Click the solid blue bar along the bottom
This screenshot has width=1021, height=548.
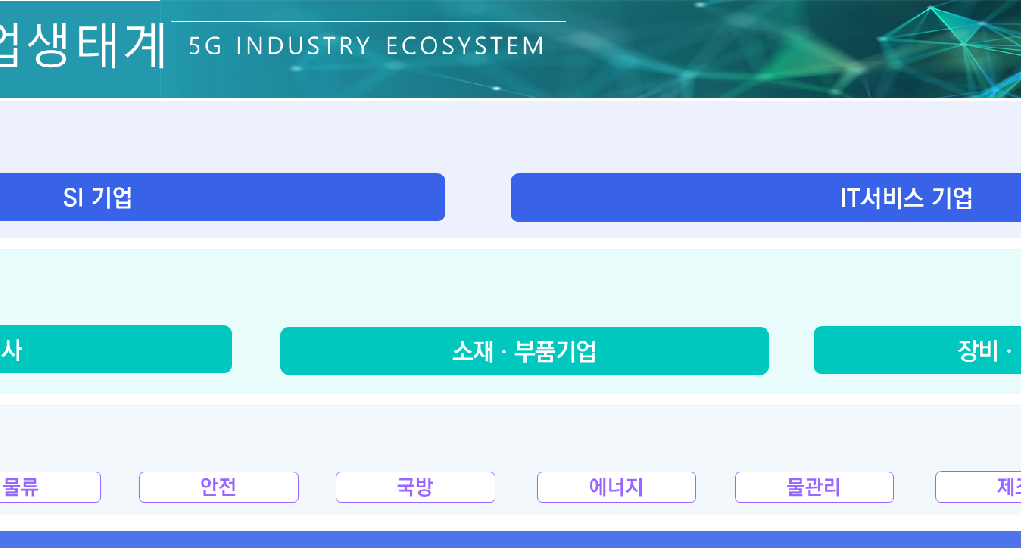pyautogui.click(x=510, y=540)
